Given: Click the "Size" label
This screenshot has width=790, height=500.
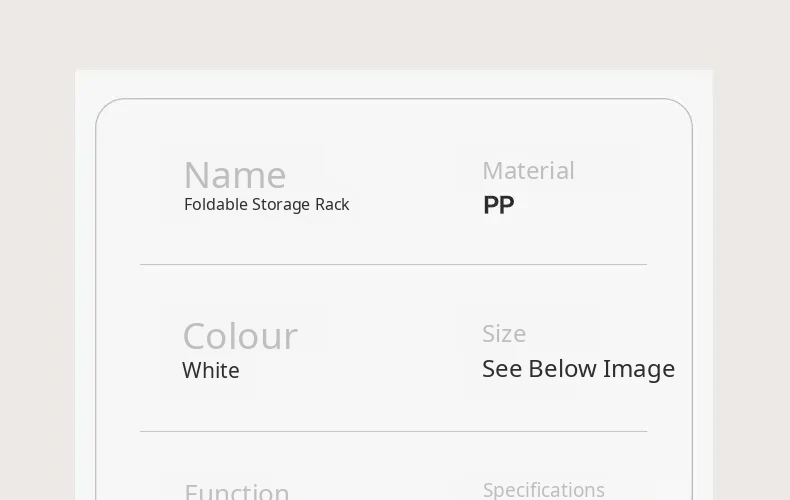Looking at the screenshot, I should coord(504,334).
